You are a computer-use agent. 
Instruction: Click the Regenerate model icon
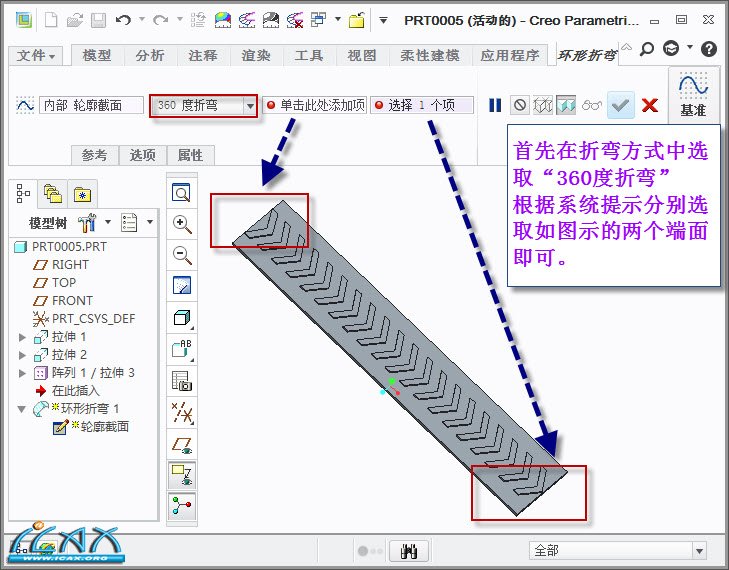pyautogui.click(x=198, y=20)
